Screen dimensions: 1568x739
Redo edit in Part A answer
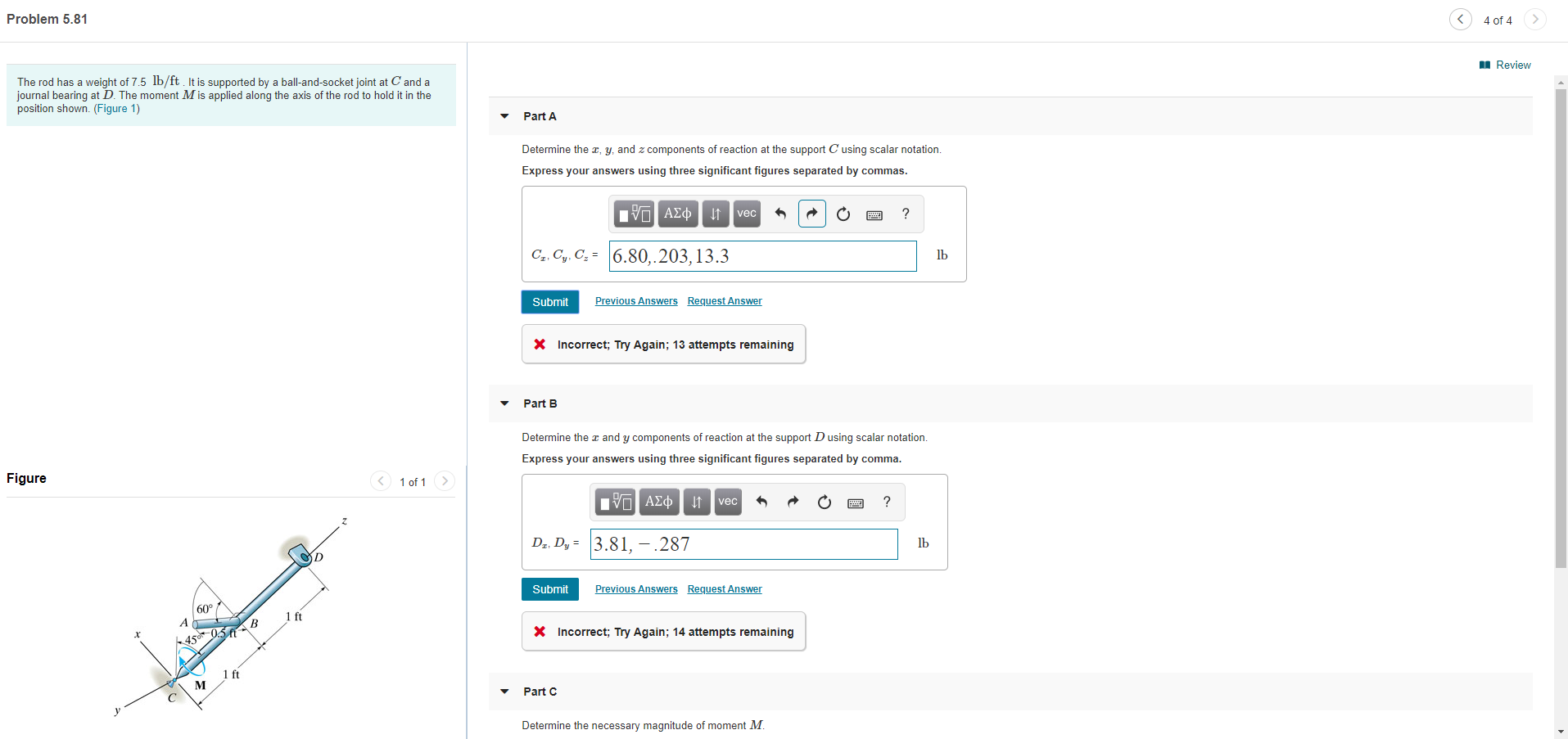811,214
